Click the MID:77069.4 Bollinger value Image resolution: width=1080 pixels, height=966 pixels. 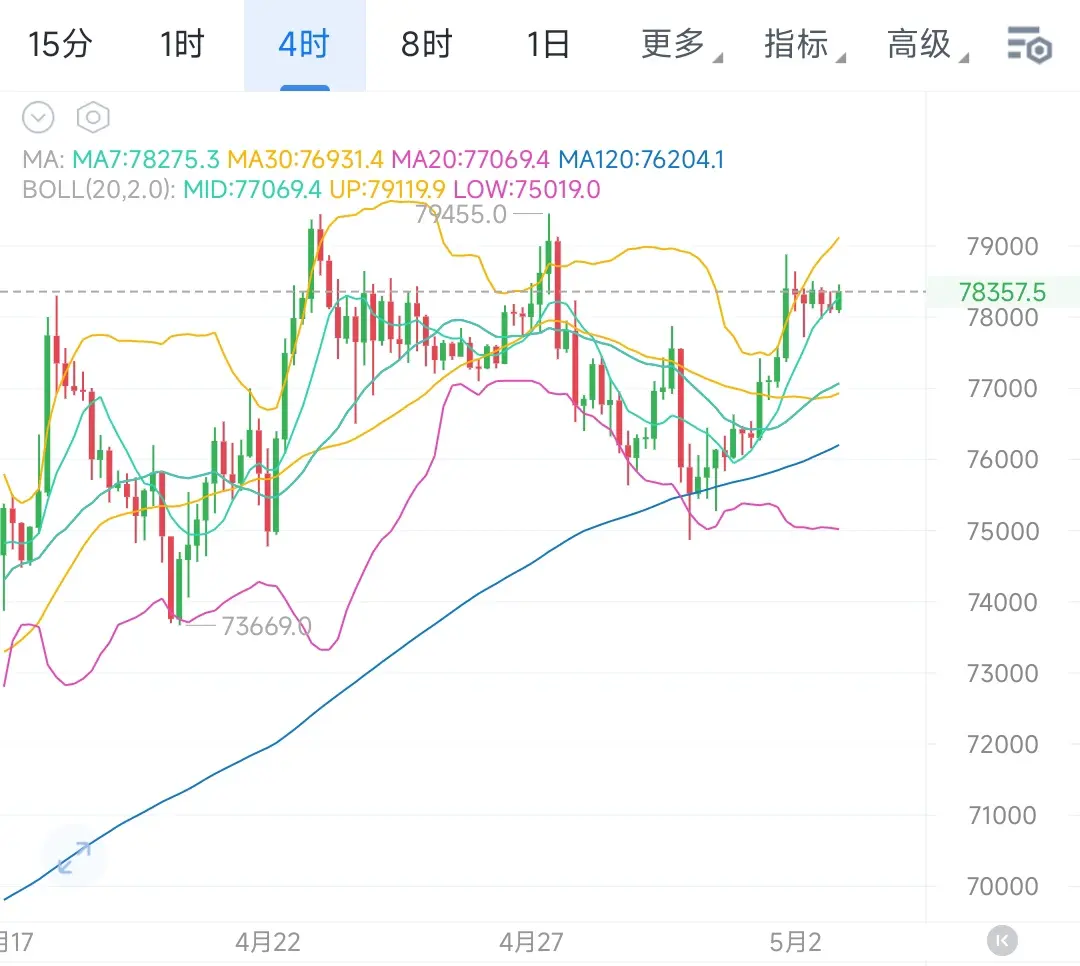pos(252,189)
